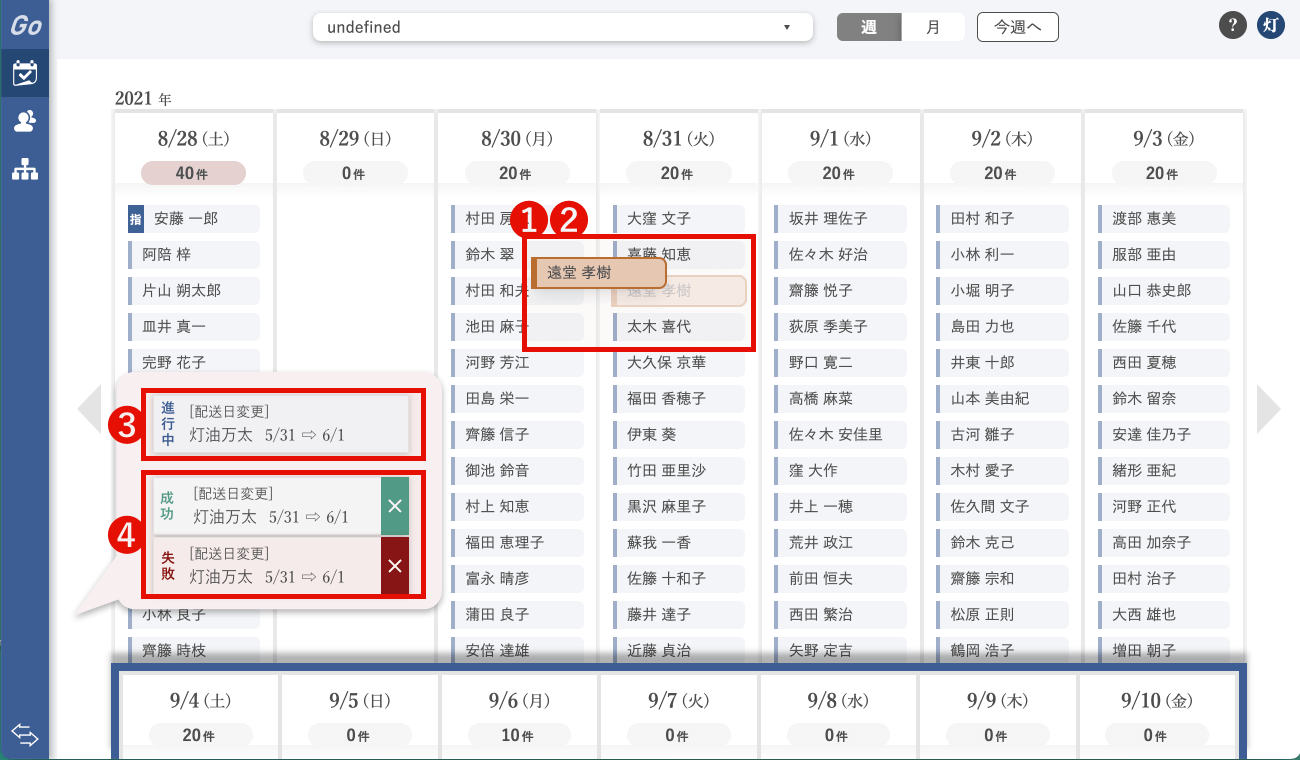Viewport: 1300px width, 760px height.
Task: Click the Go logo in sidebar
Action: (25, 25)
